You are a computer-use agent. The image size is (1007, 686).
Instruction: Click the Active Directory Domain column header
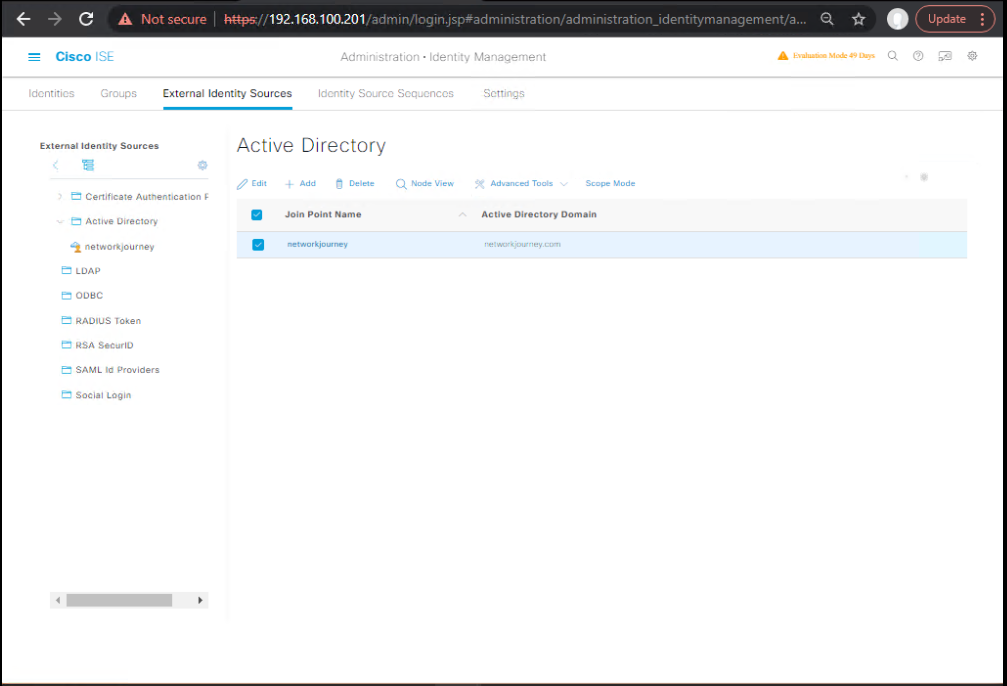[x=539, y=215]
